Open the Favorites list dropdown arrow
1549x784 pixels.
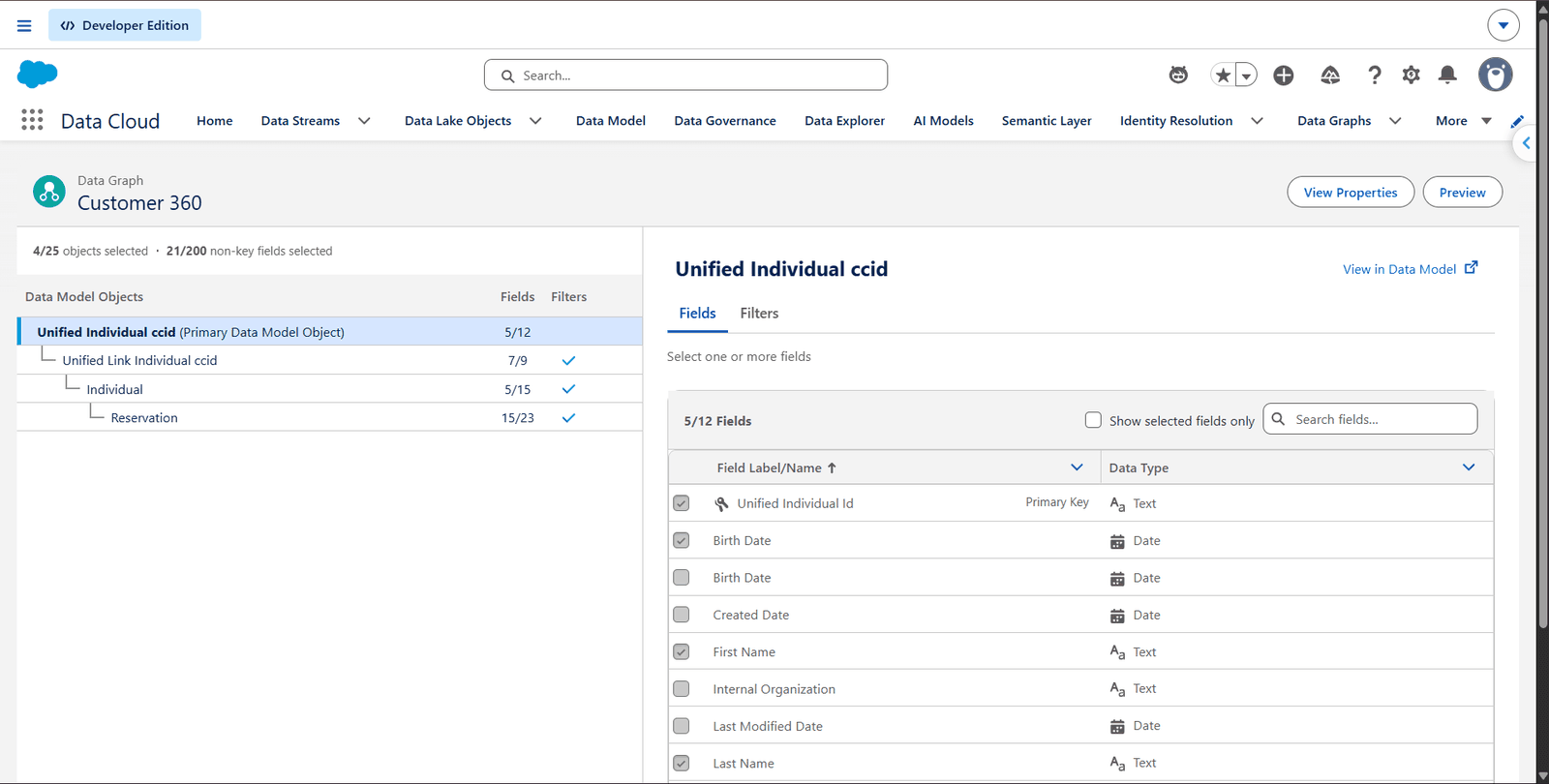(x=1246, y=75)
